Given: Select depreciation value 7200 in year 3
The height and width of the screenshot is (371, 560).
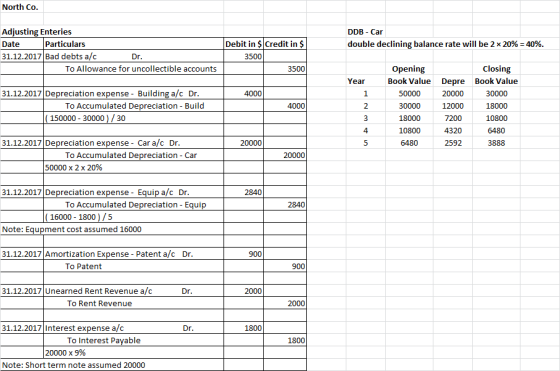Looking at the screenshot, I should coord(453,118).
